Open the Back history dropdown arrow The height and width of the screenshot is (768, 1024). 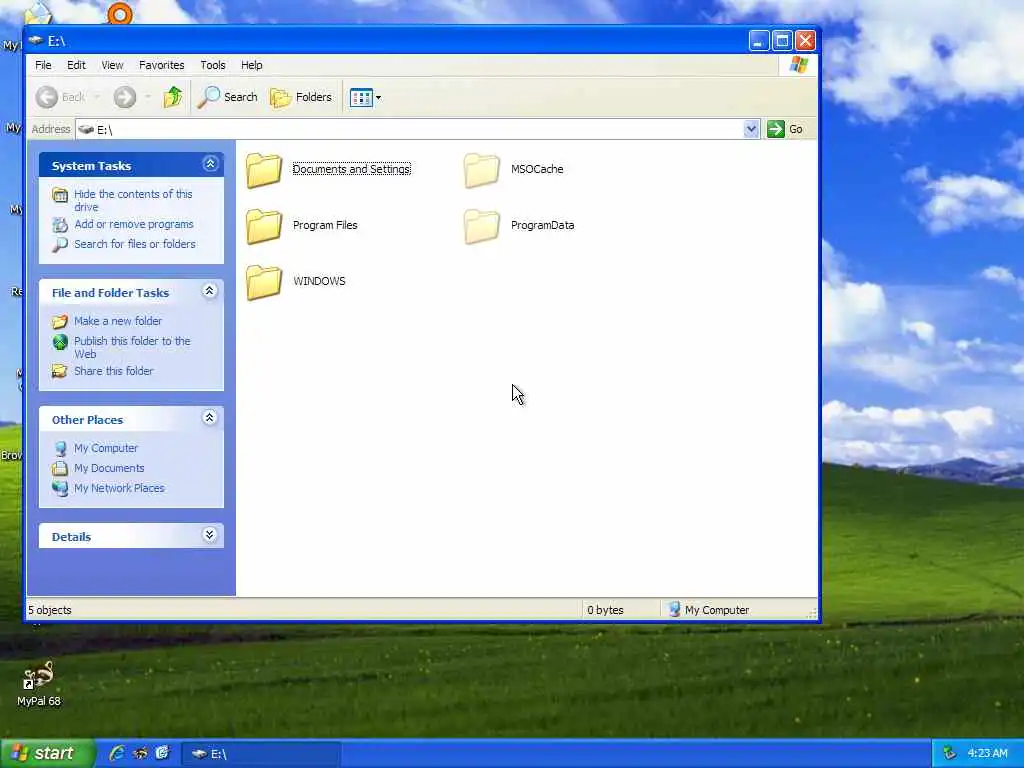pos(97,97)
